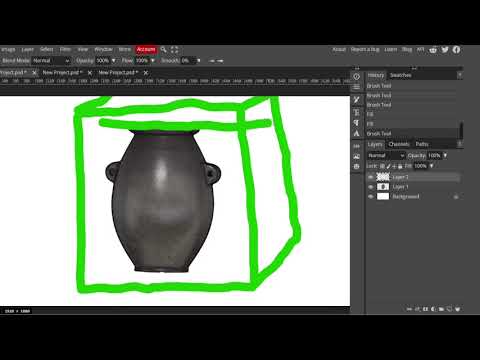Switch to the Paths tab
The height and width of the screenshot is (360, 480).
tap(422, 144)
